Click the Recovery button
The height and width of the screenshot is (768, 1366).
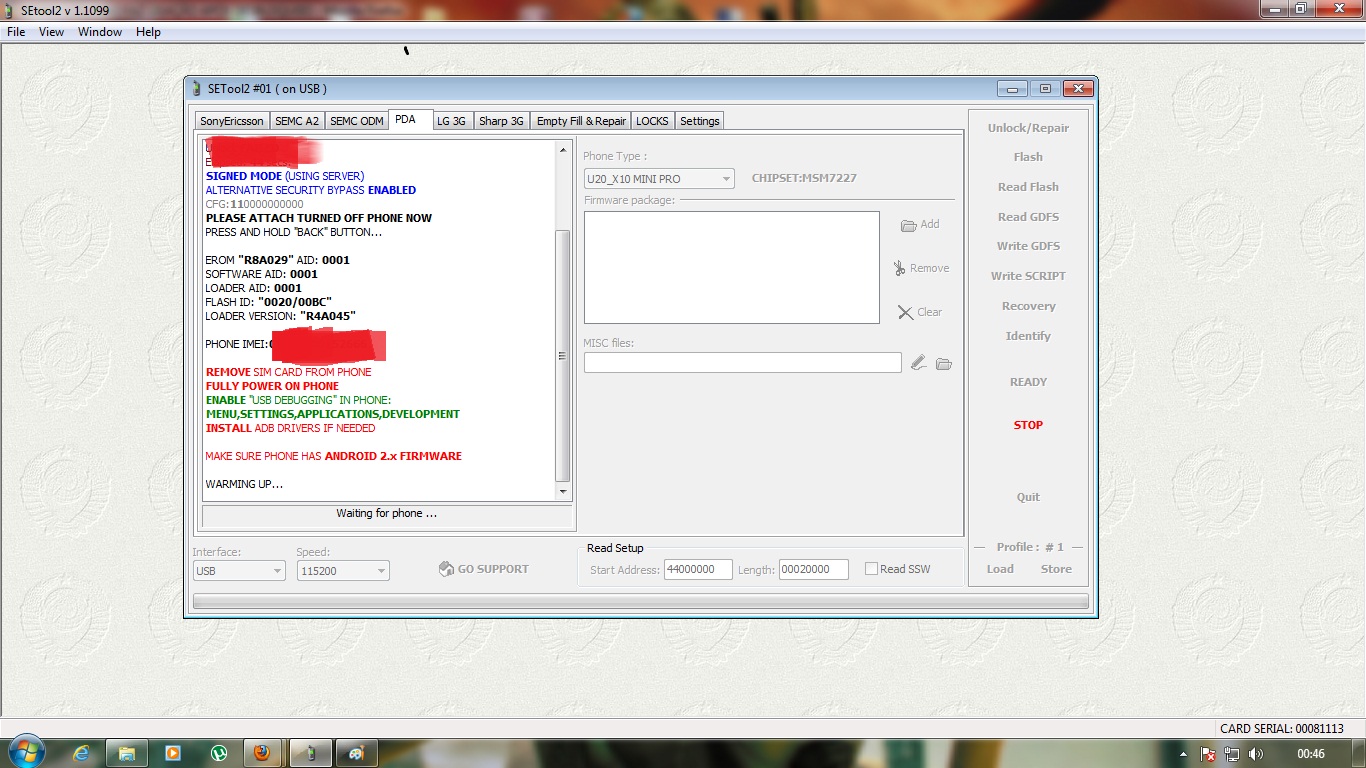(x=1028, y=306)
